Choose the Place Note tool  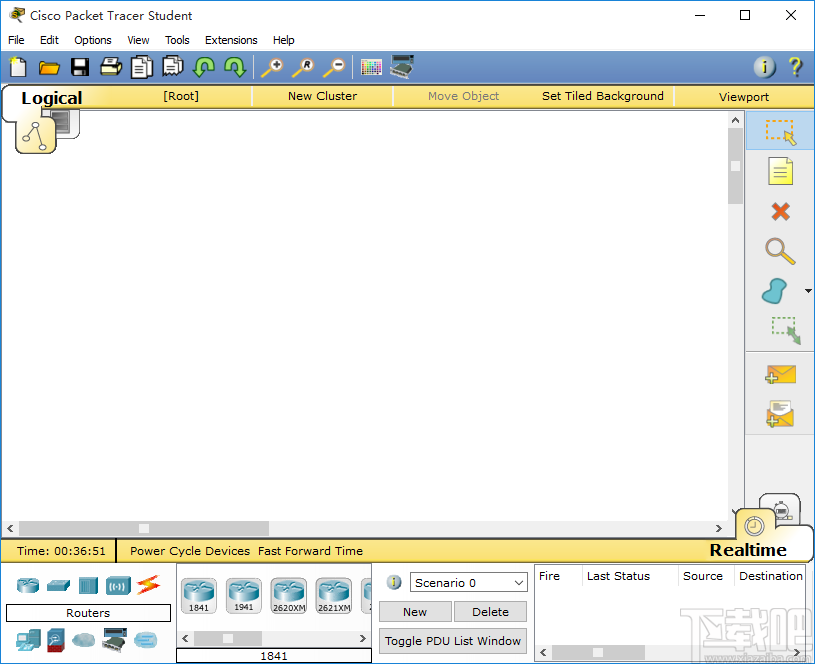[780, 172]
